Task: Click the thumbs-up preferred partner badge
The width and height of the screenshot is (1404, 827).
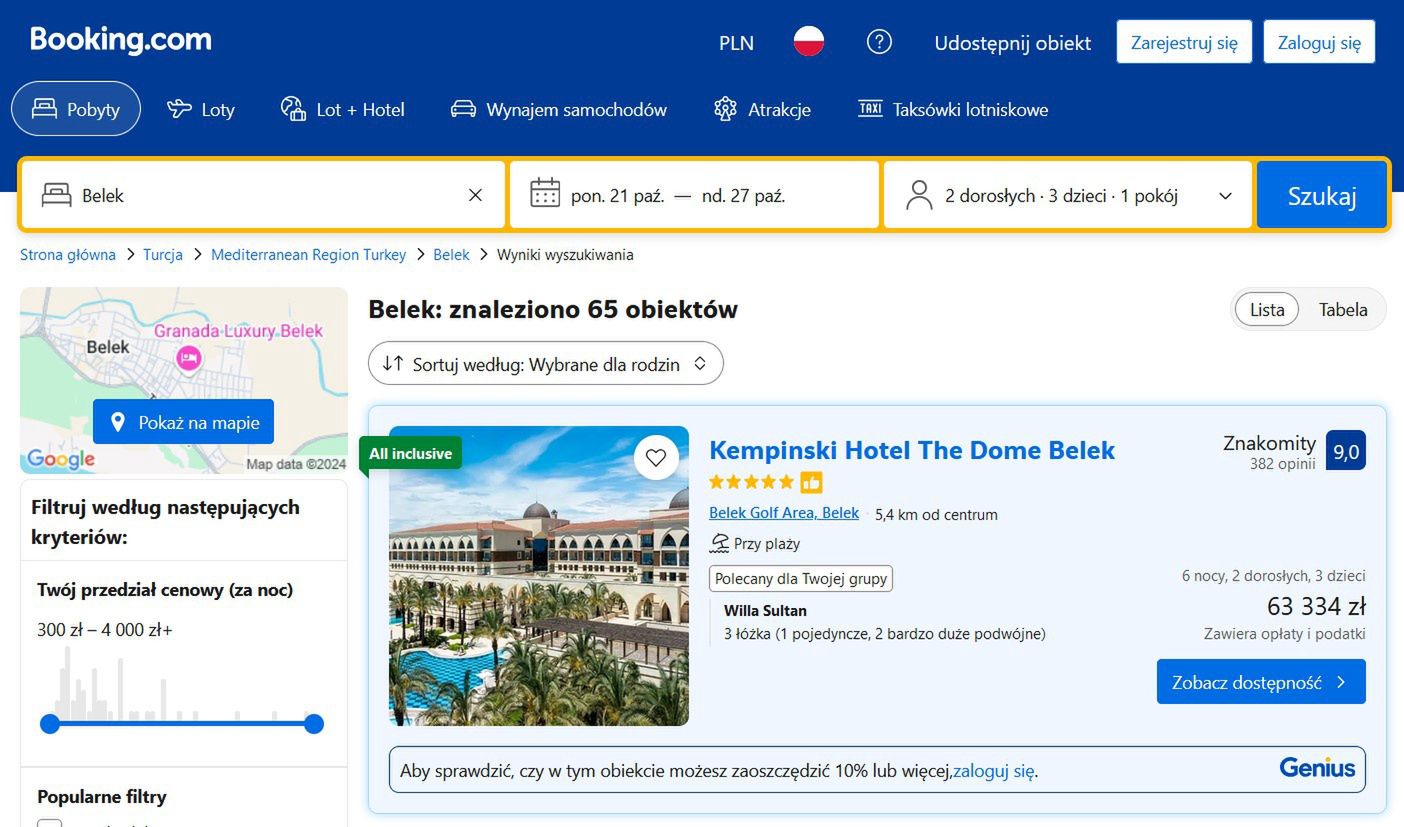Action: (x=811, y=482)
